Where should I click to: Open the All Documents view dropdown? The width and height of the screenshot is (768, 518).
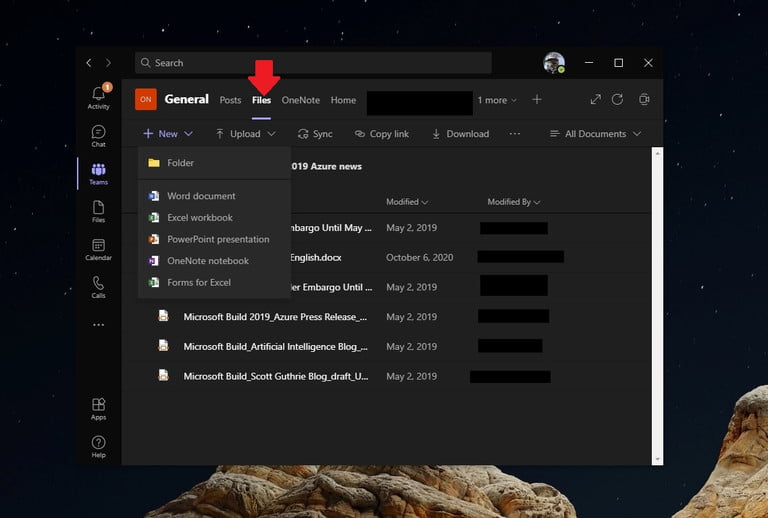595,134
